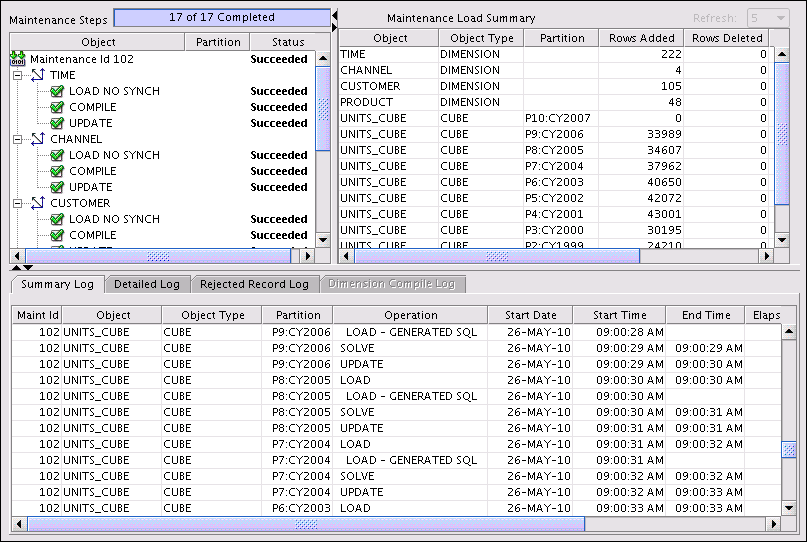Click the check icon for TIME UPDATE step
This screenshot has width=807, height=542.
[x=57, y=123]
